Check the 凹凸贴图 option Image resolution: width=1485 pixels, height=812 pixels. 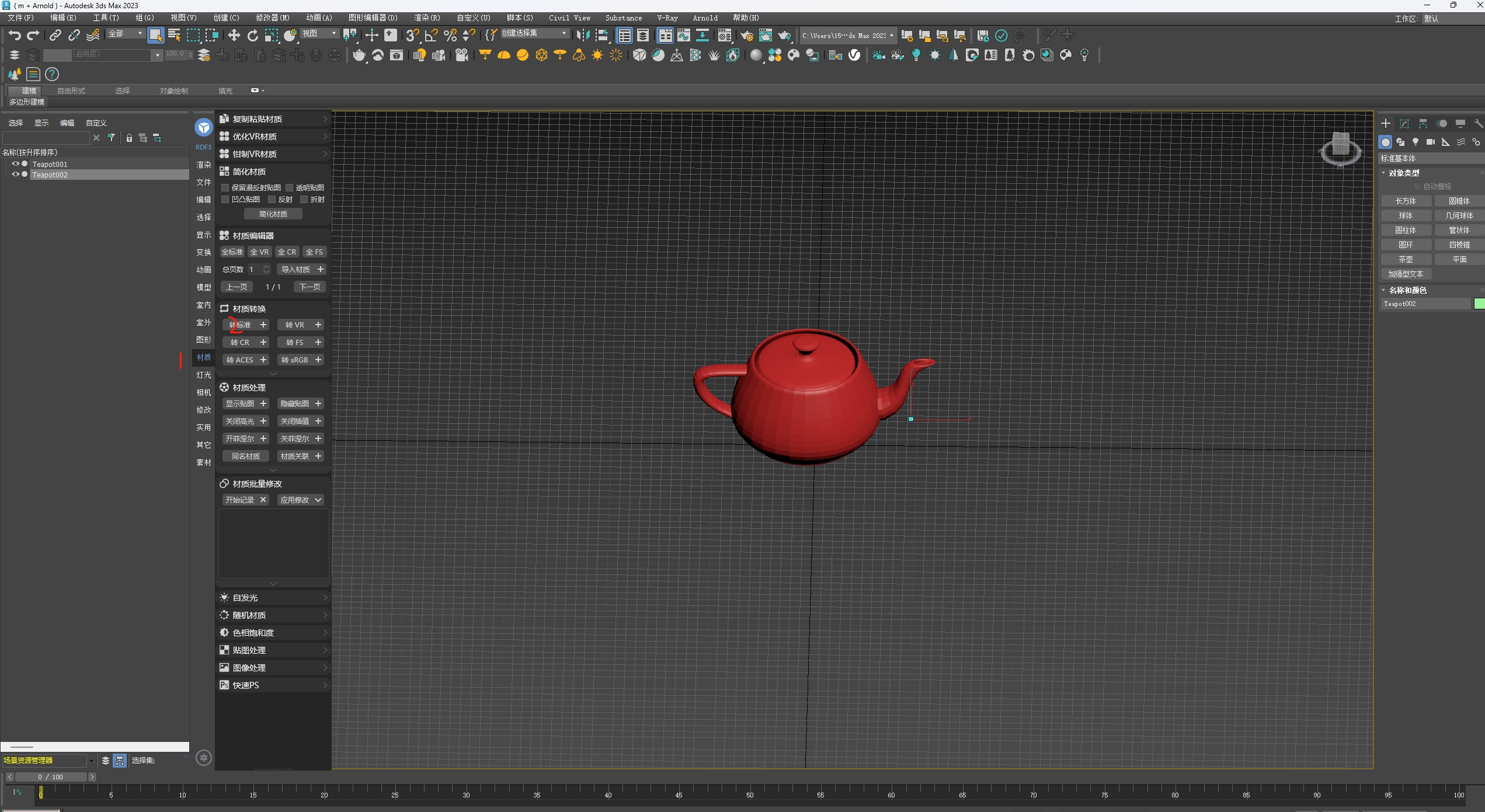point(225,200)
